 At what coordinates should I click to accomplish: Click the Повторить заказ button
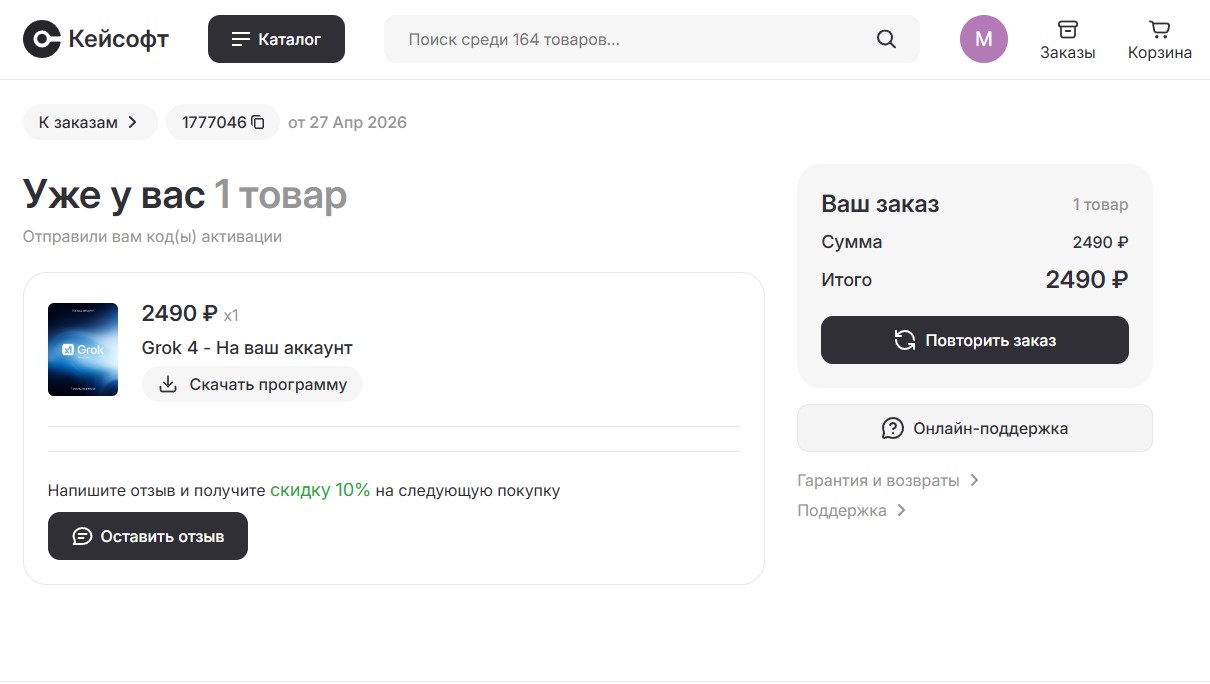[x=974, y=340]
